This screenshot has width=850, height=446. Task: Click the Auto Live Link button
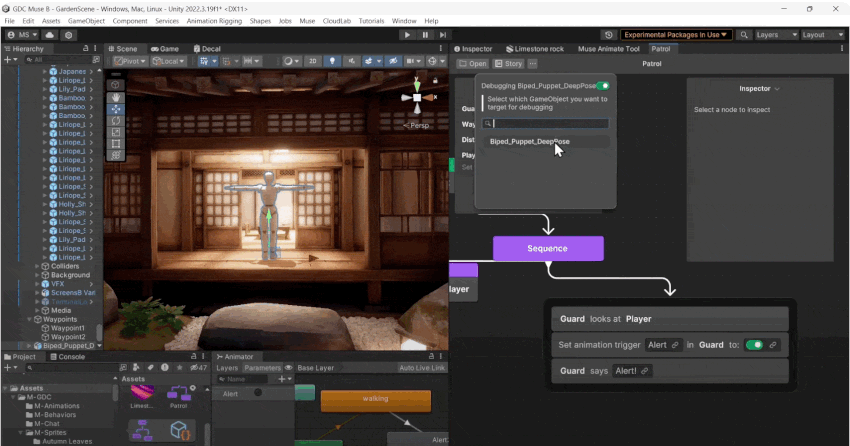click(x=420, y=368)
